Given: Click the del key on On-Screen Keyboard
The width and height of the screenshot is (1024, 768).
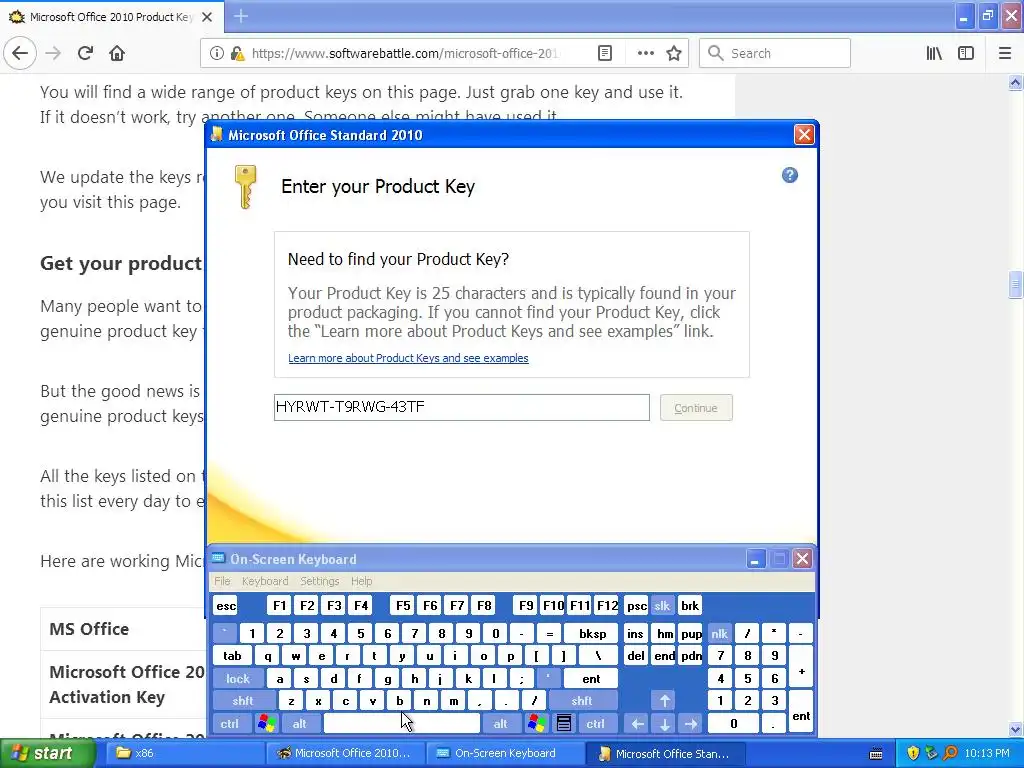Looking at the screenshot, I should [635, 656].
